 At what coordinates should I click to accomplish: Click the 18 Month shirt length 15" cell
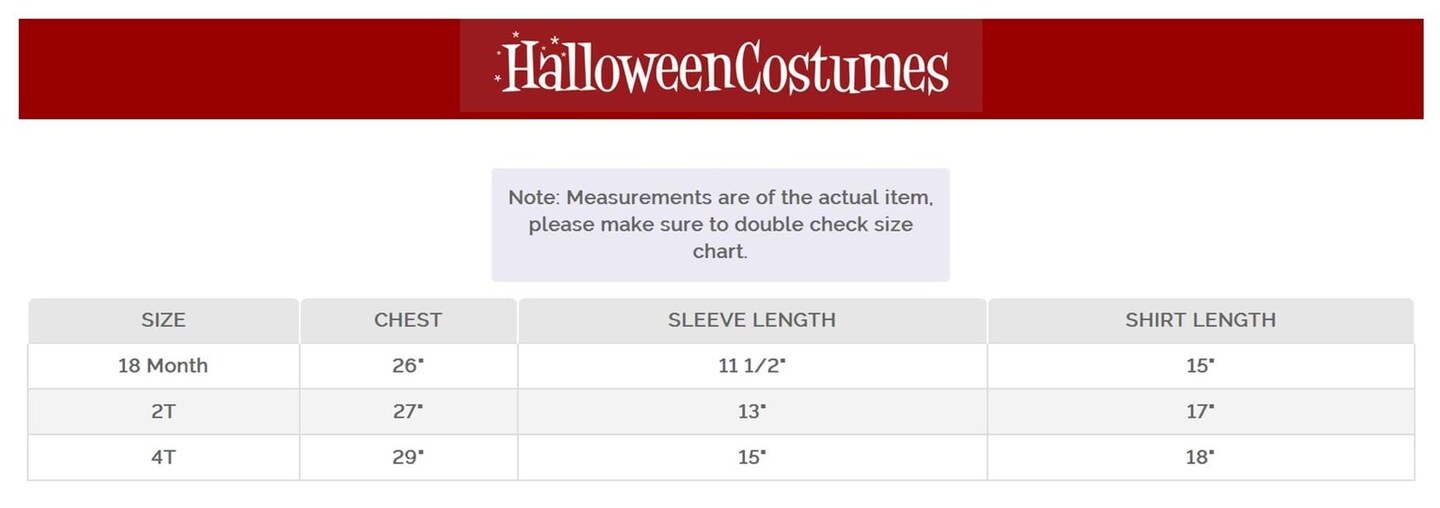pos(1200,366)
